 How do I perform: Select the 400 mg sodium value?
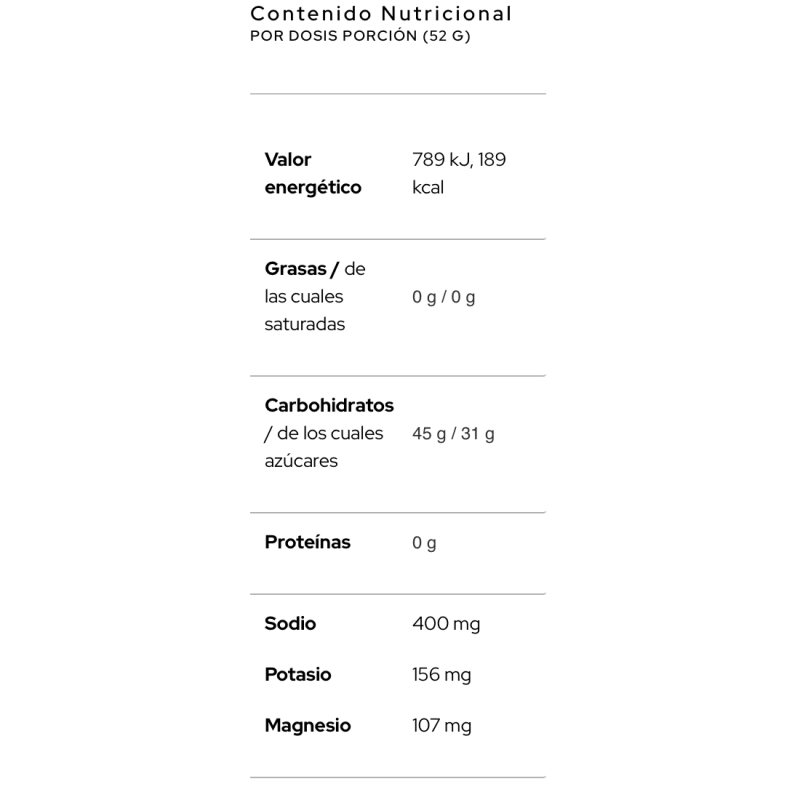[446, 624]
